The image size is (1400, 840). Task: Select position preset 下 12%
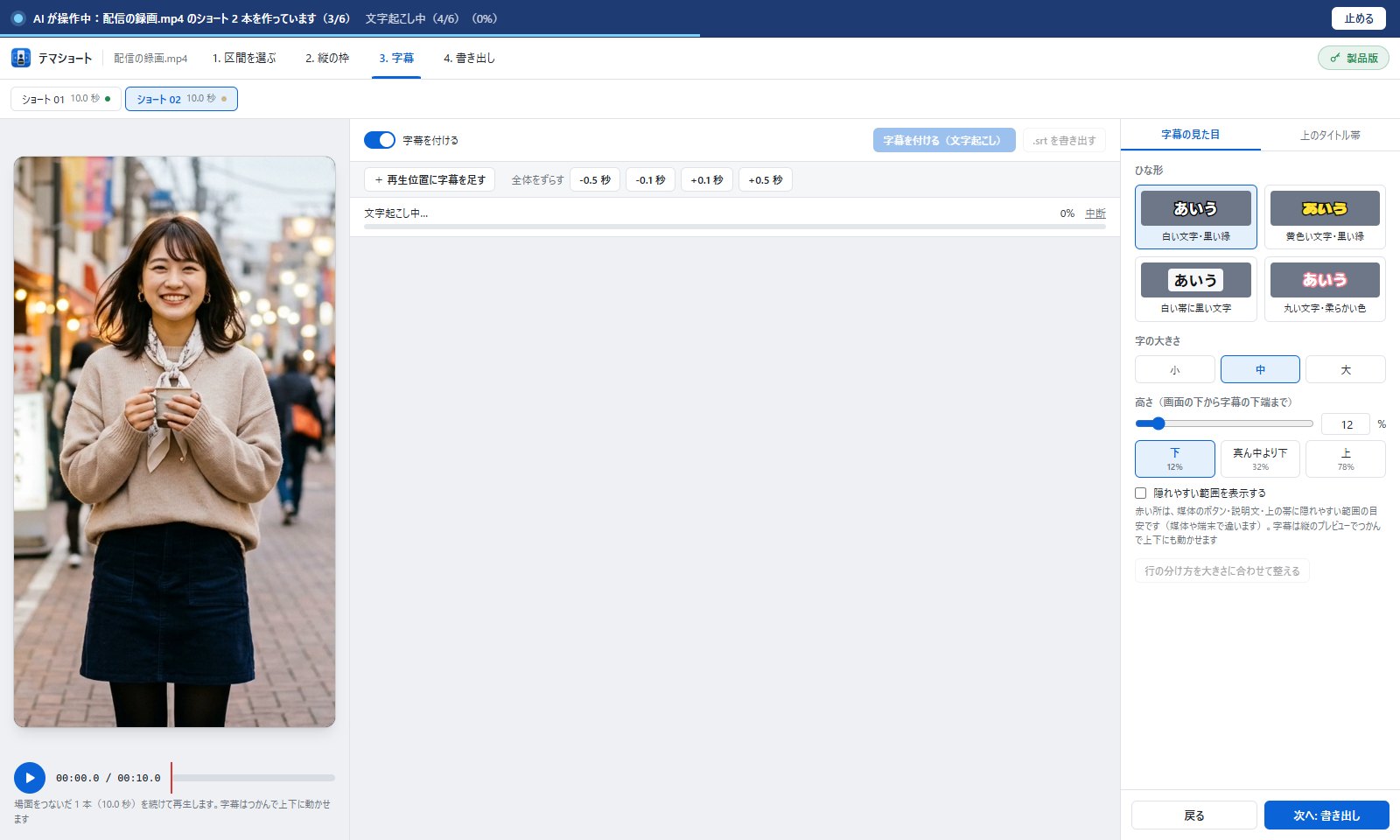1175,458
